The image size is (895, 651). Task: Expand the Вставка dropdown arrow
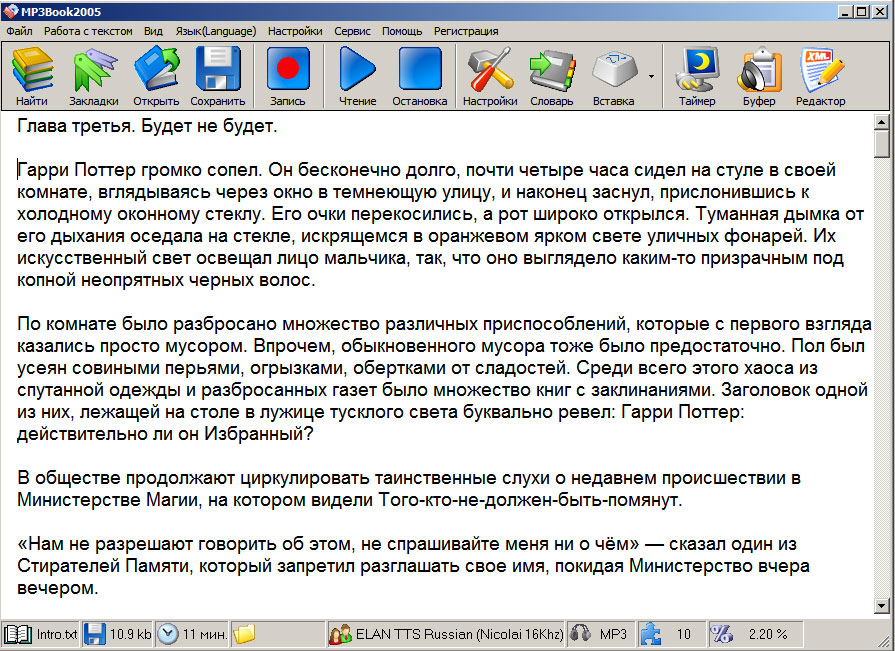(x=651, y=76)
